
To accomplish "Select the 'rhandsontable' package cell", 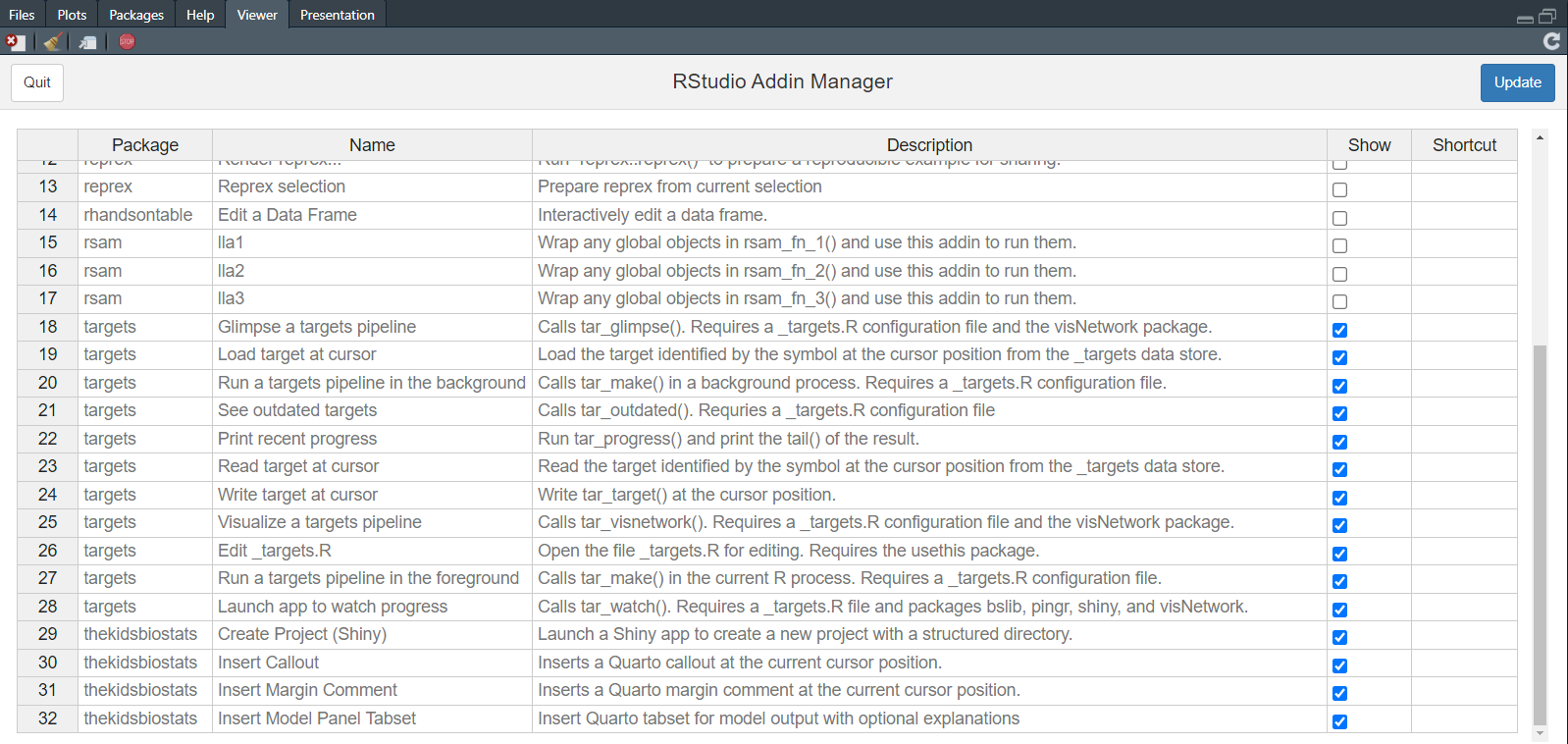I will click(x=145, y=215).
